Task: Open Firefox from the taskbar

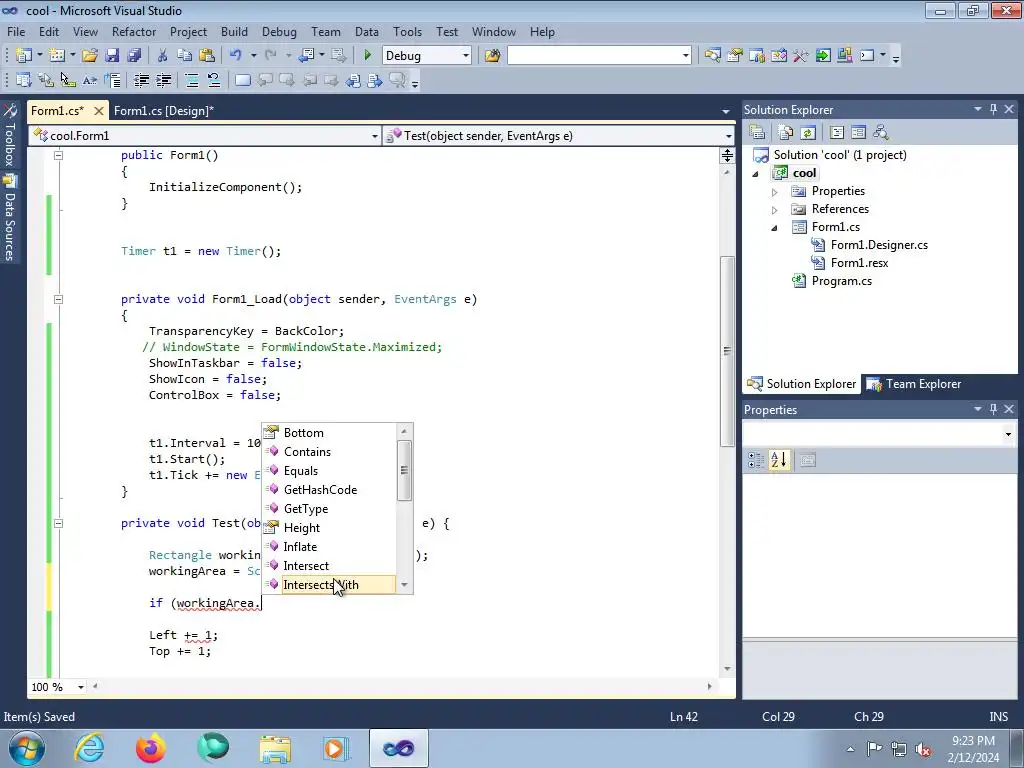Action: tap(151, 748)
